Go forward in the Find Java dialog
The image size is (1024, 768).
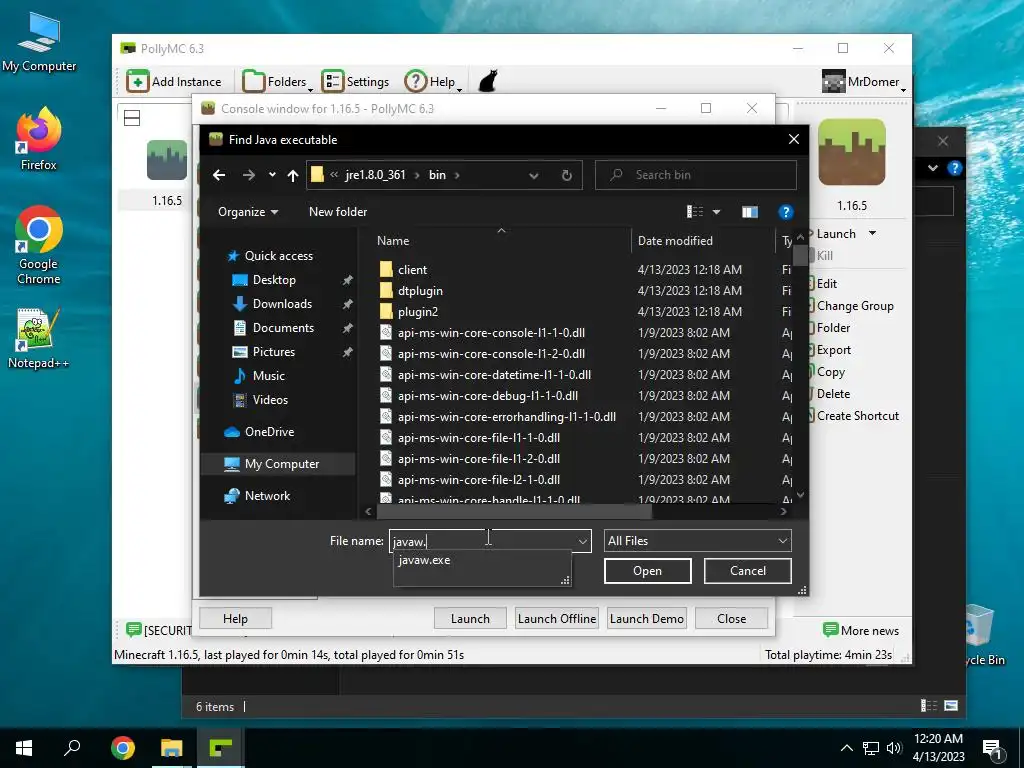tap(249, 175)
